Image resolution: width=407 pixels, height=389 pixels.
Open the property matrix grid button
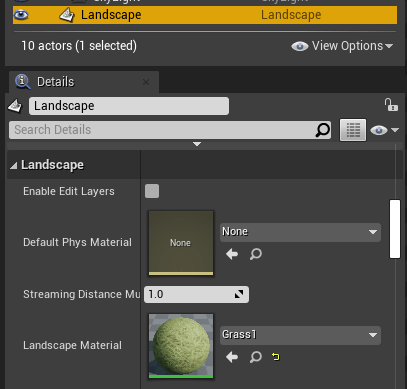click(353, 130)
